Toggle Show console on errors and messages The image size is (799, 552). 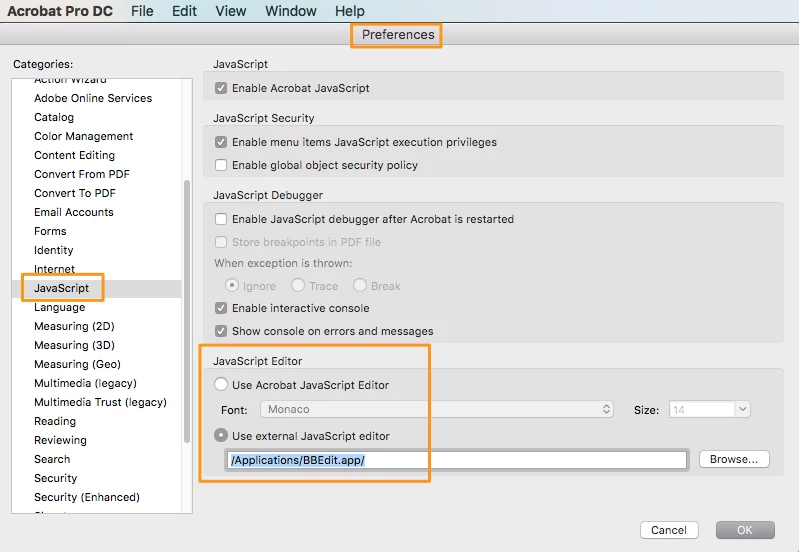click(x=221, y=331)
